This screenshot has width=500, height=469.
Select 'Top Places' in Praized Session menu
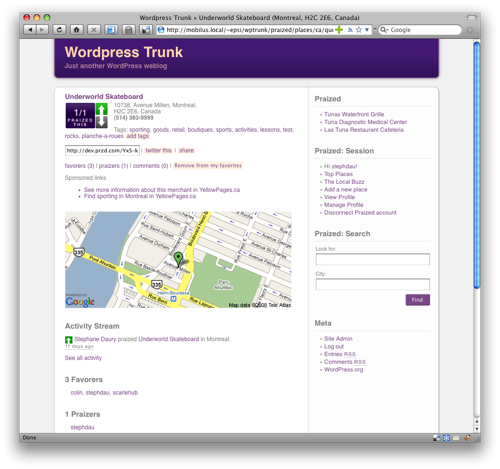point(338,174)
